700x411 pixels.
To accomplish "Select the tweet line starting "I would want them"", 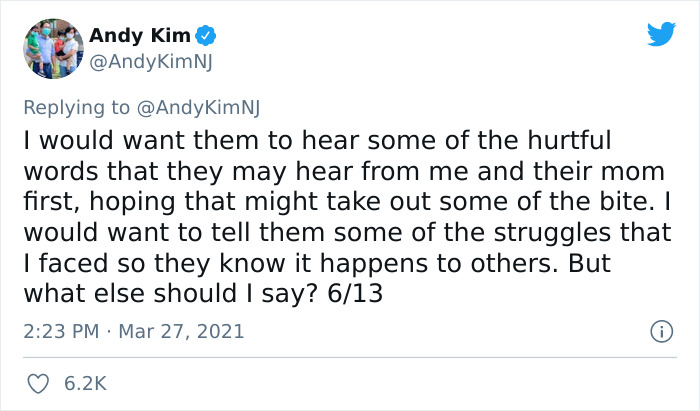I will (317, 140).
